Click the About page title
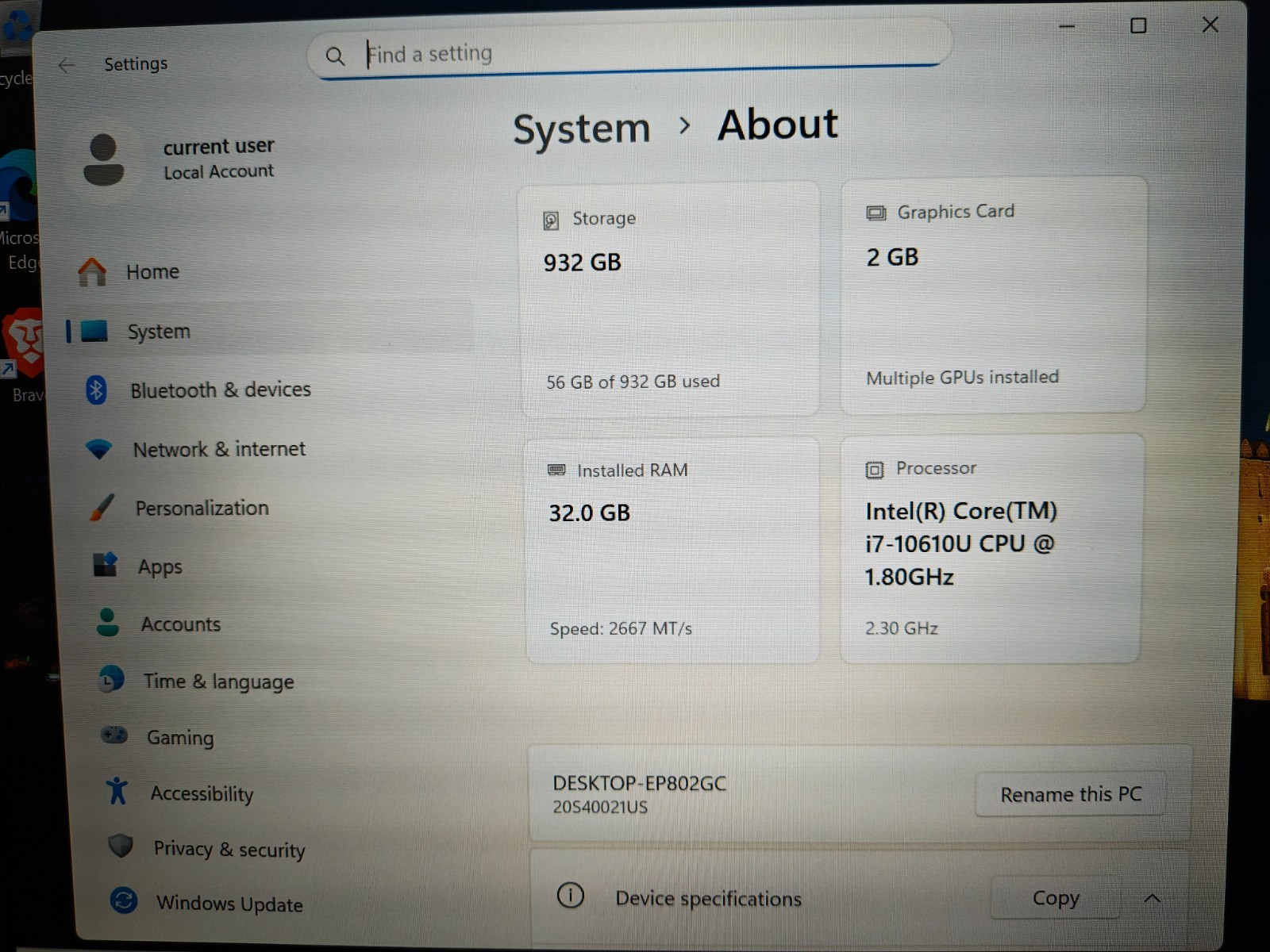Screen dimensions: 1270x952 coord(777,125)
